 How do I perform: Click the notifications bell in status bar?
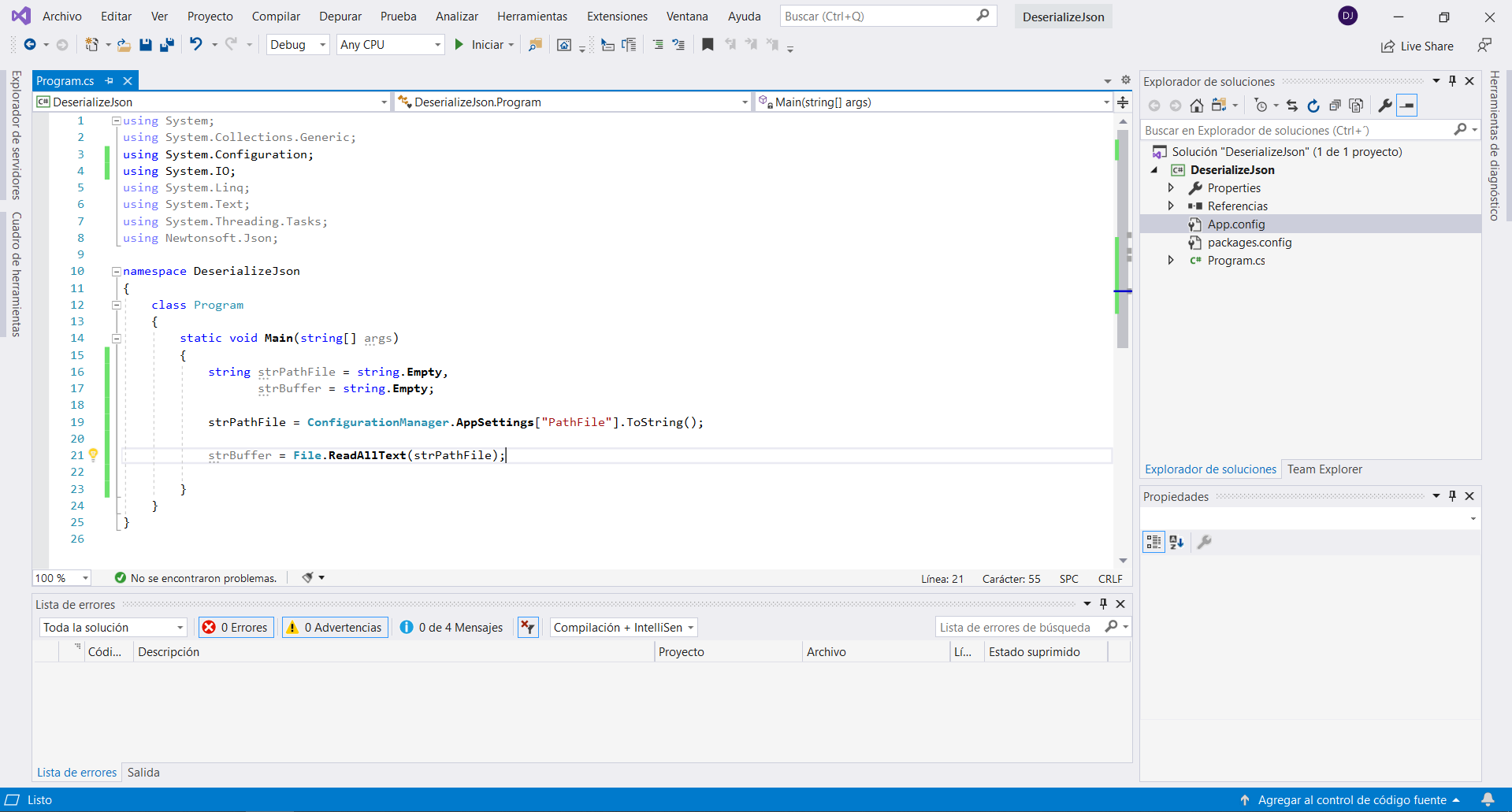(1487, 799)
